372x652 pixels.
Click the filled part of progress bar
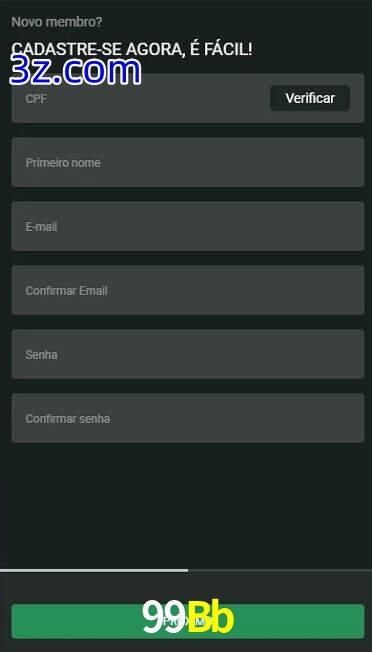click(x=94, y=570)
